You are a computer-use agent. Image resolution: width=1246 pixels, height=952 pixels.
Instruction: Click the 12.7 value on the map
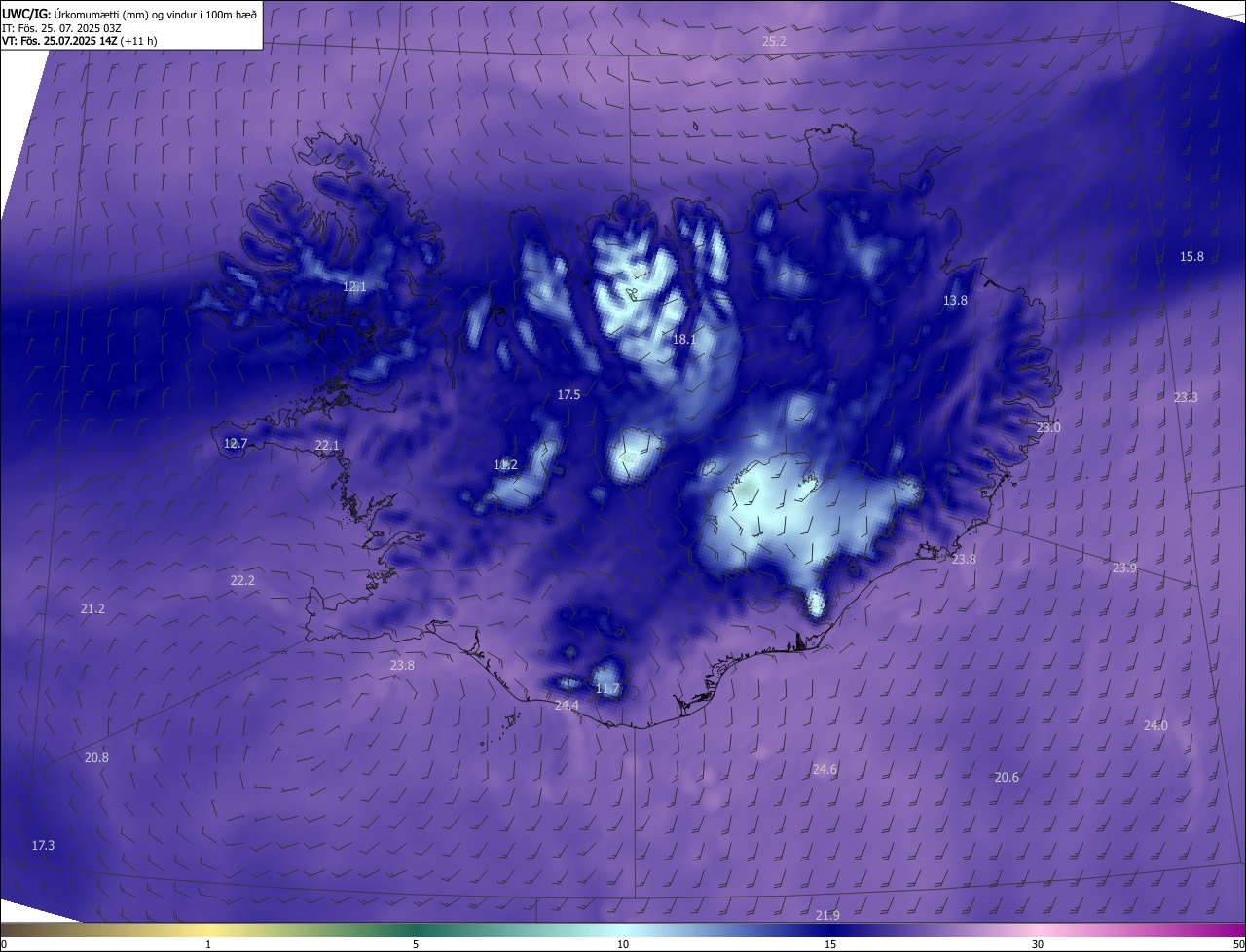click(236, 444)
